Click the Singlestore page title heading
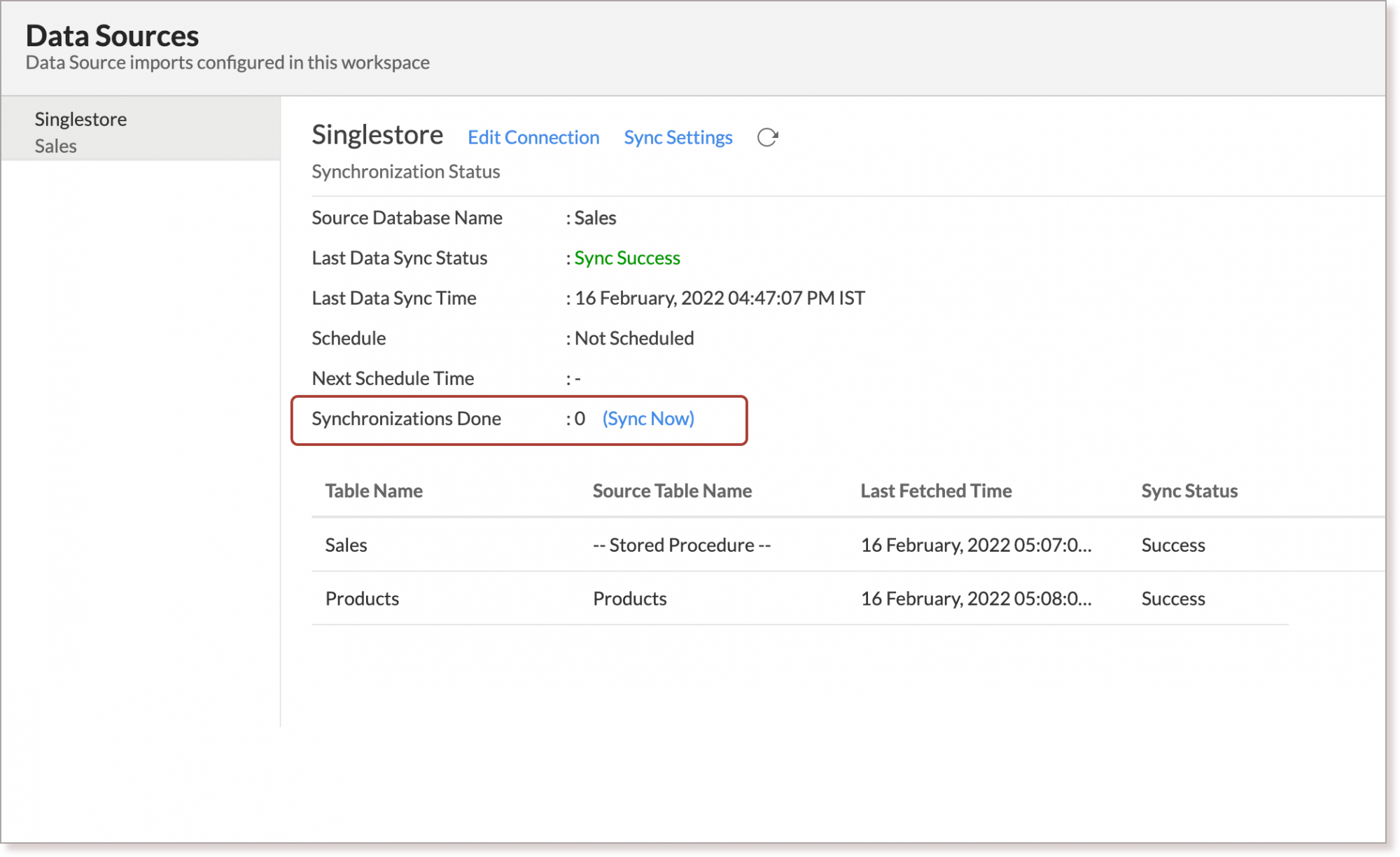Screen dimensions: 1400x857 click(378, 135)
